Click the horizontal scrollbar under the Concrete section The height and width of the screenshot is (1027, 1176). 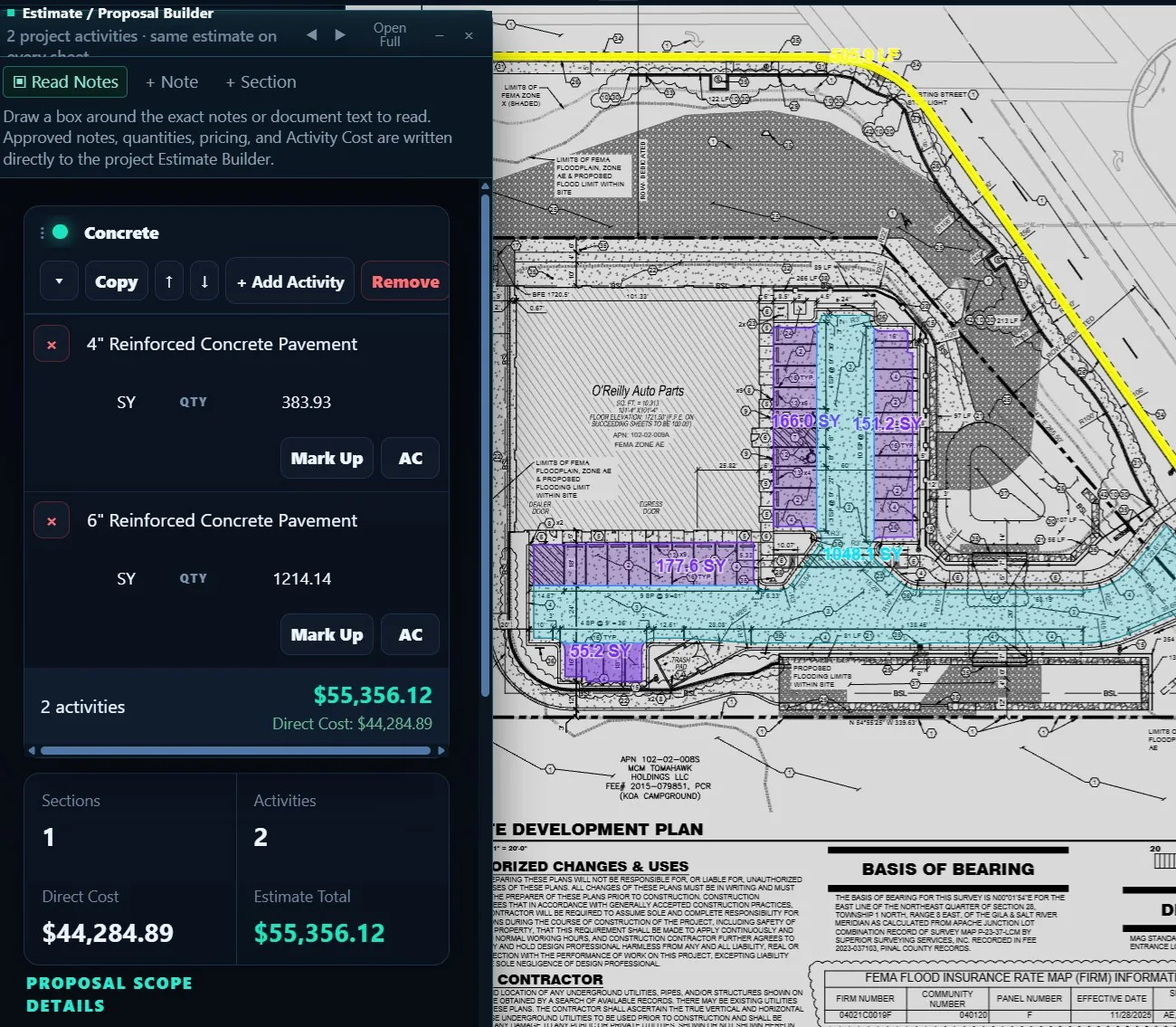point(235,750)
